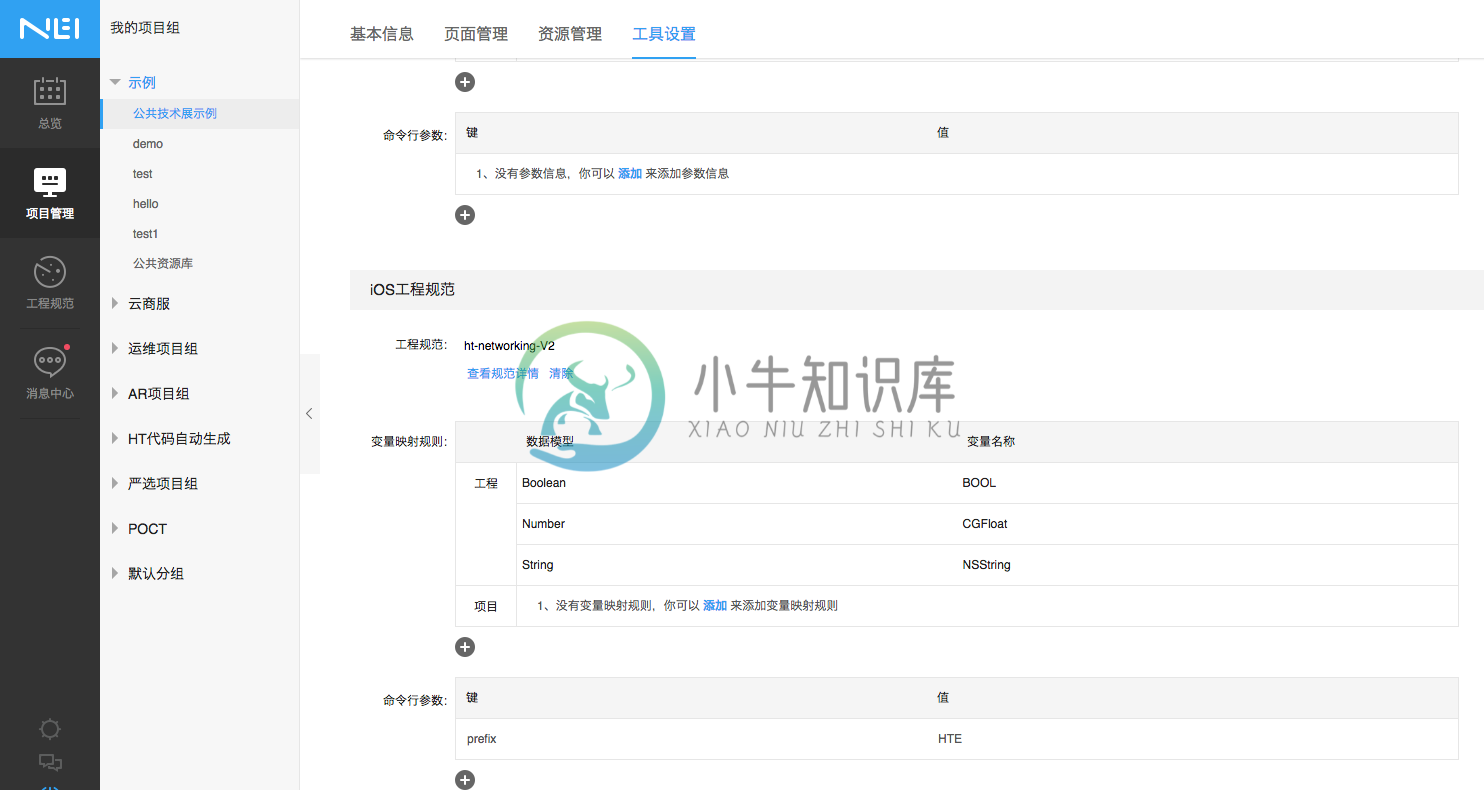Expand the HT代码自动生成 group
This screenshot has height=790, width=1484.
(115, 439)
